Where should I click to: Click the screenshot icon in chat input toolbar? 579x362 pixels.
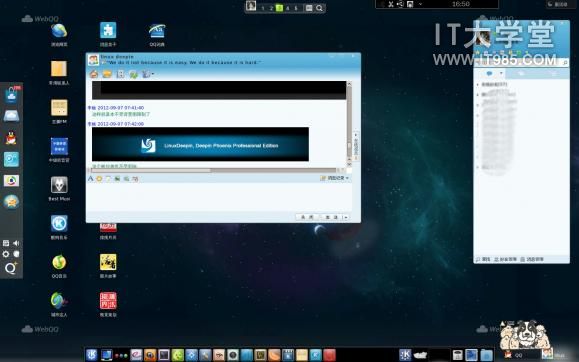click(x=126, y=179)
